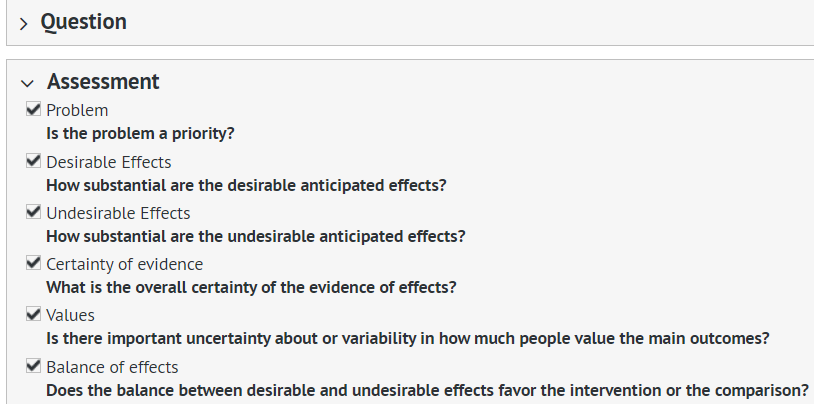Click the Certainty of evidence label

coord(124,264)
